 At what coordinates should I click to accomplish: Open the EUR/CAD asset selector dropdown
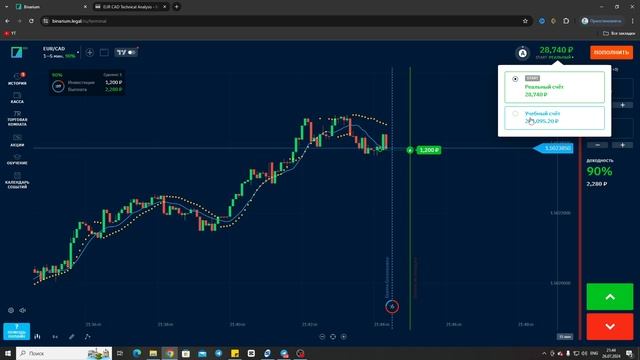(x=61, y=52)
